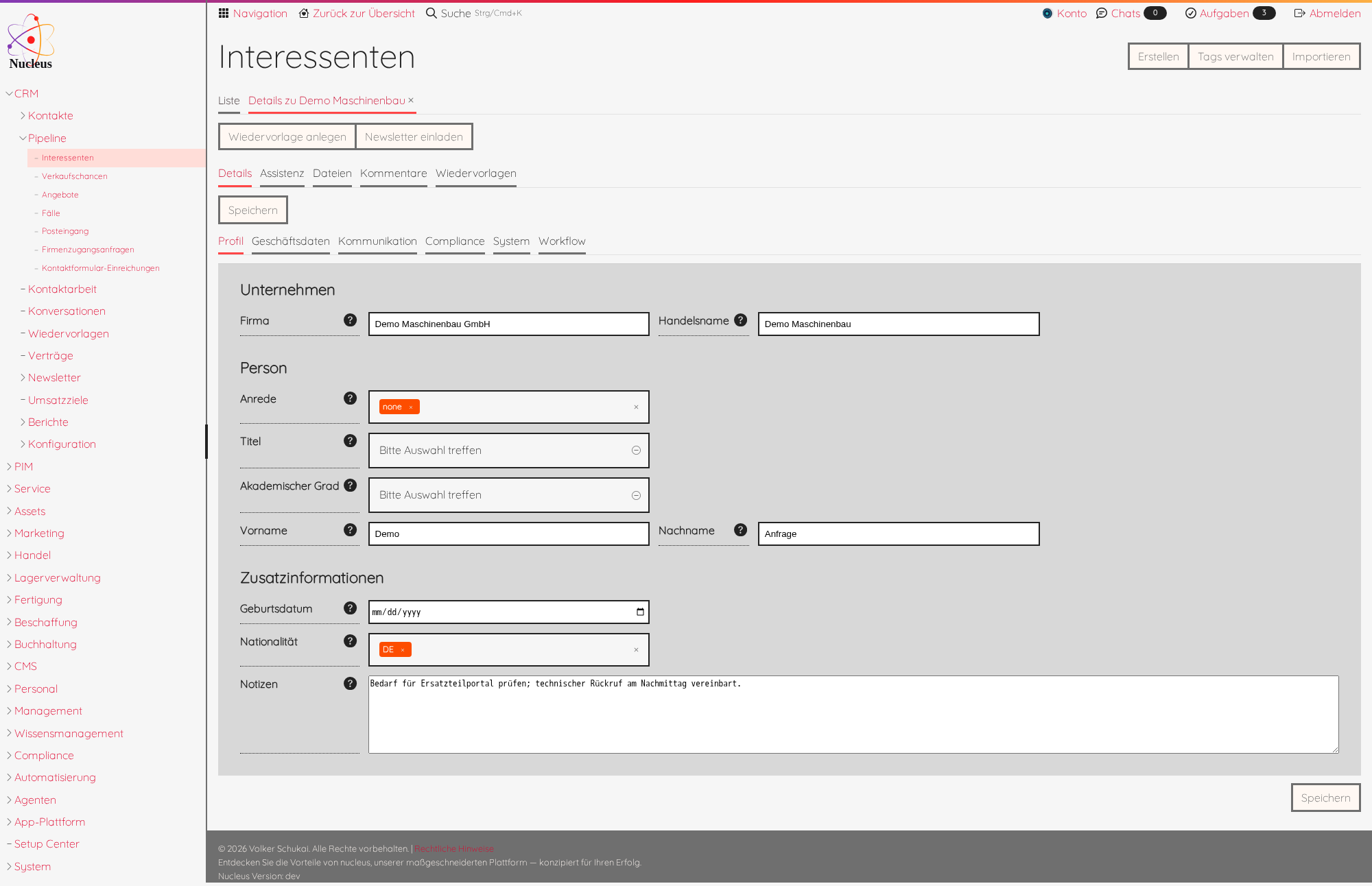Expand the Newsletter tree node

[x=23, y=377]
